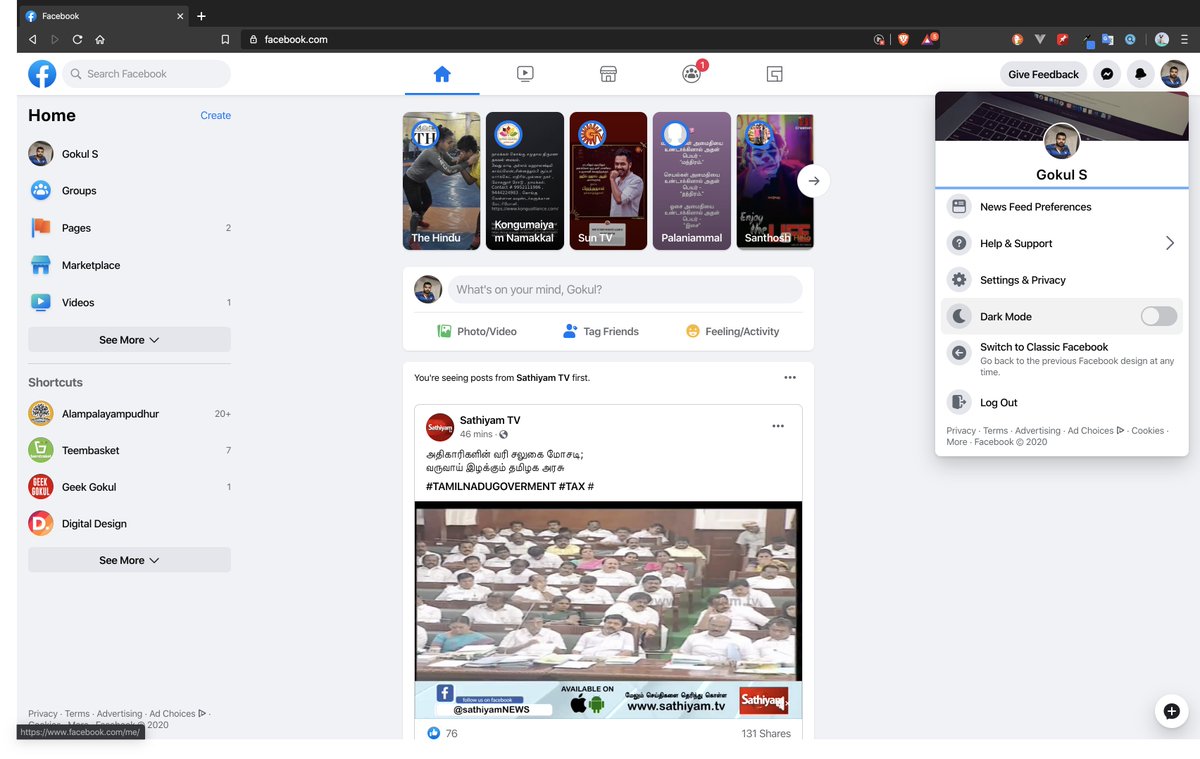This screenshot has height=759, width=1200.
Task: Open Marketplace from the top navigation
Action: [x=608, y=73]
